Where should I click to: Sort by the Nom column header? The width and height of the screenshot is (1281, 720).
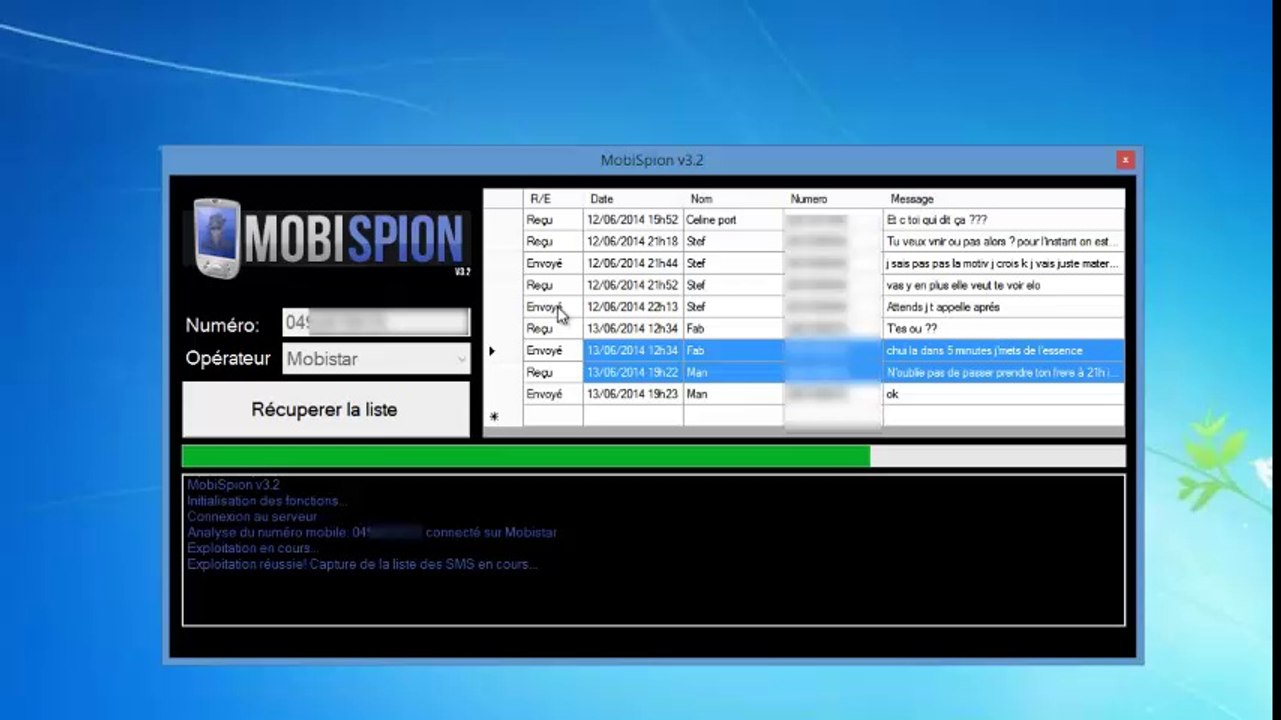tap(733, 199)
